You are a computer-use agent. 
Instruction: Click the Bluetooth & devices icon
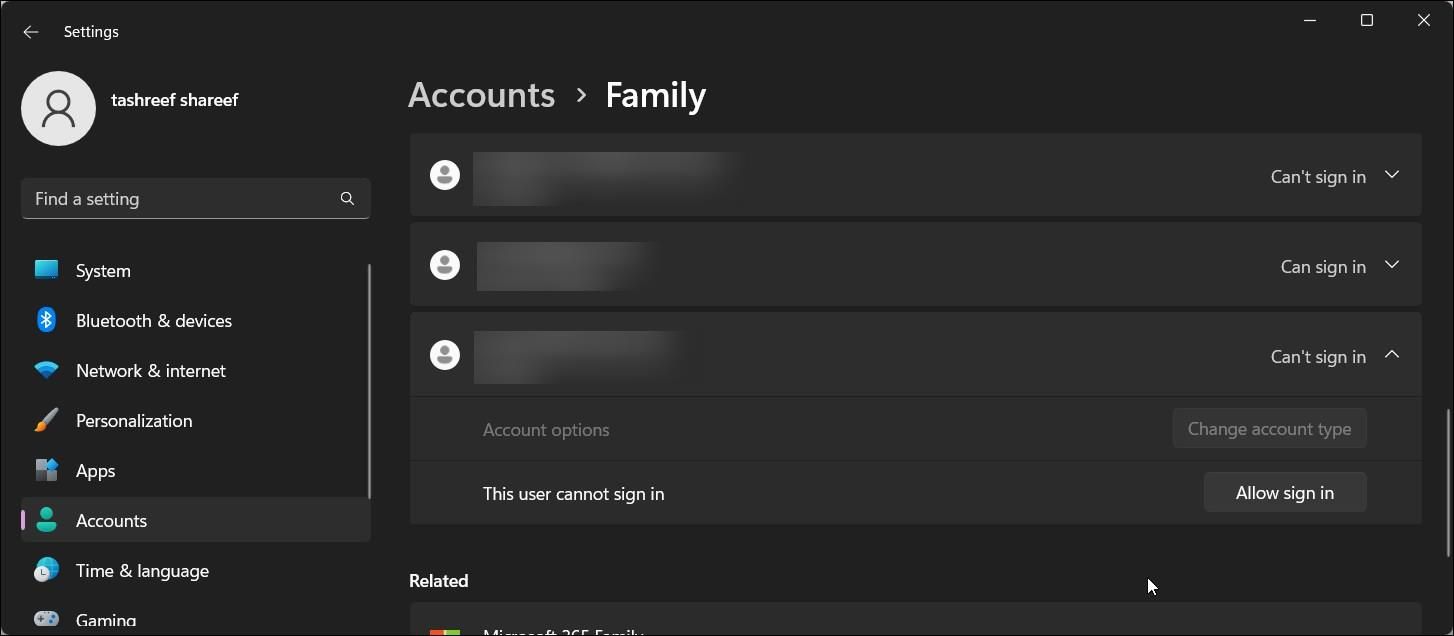46,320
